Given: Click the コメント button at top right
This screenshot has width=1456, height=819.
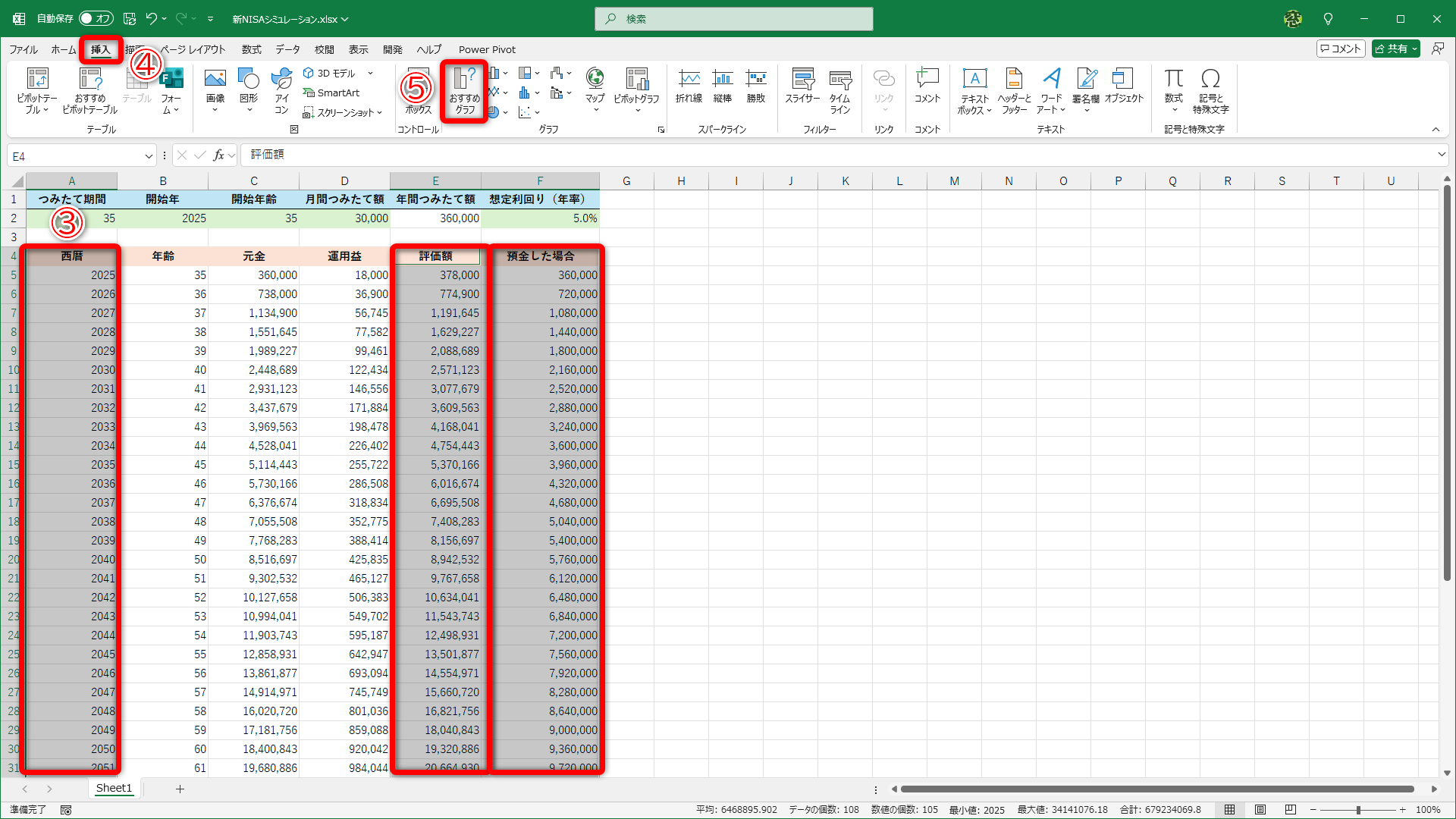Looking at the screenshot, I should [1340, 49].
